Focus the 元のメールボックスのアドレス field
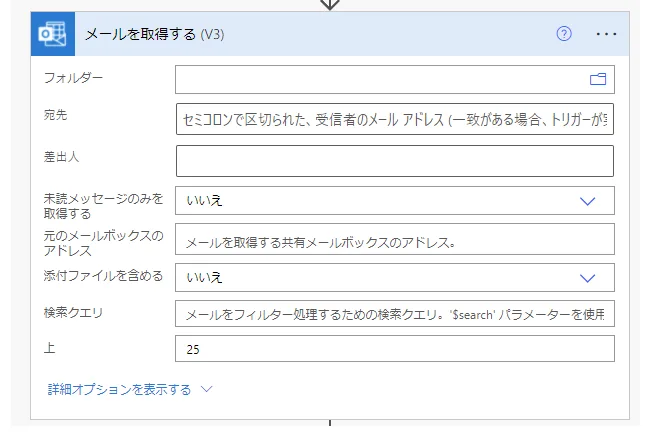Viewport: 653px width, 438px height. click(394, 240)
